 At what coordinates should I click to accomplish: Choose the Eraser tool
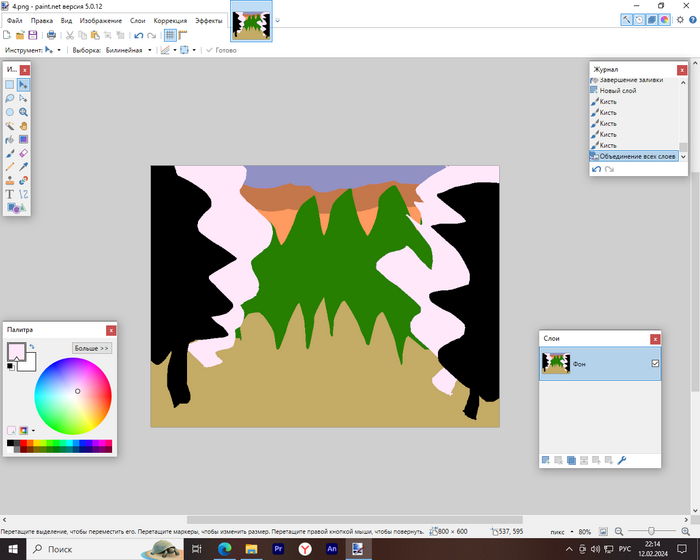pyautogui.click(x=23, y=153)
